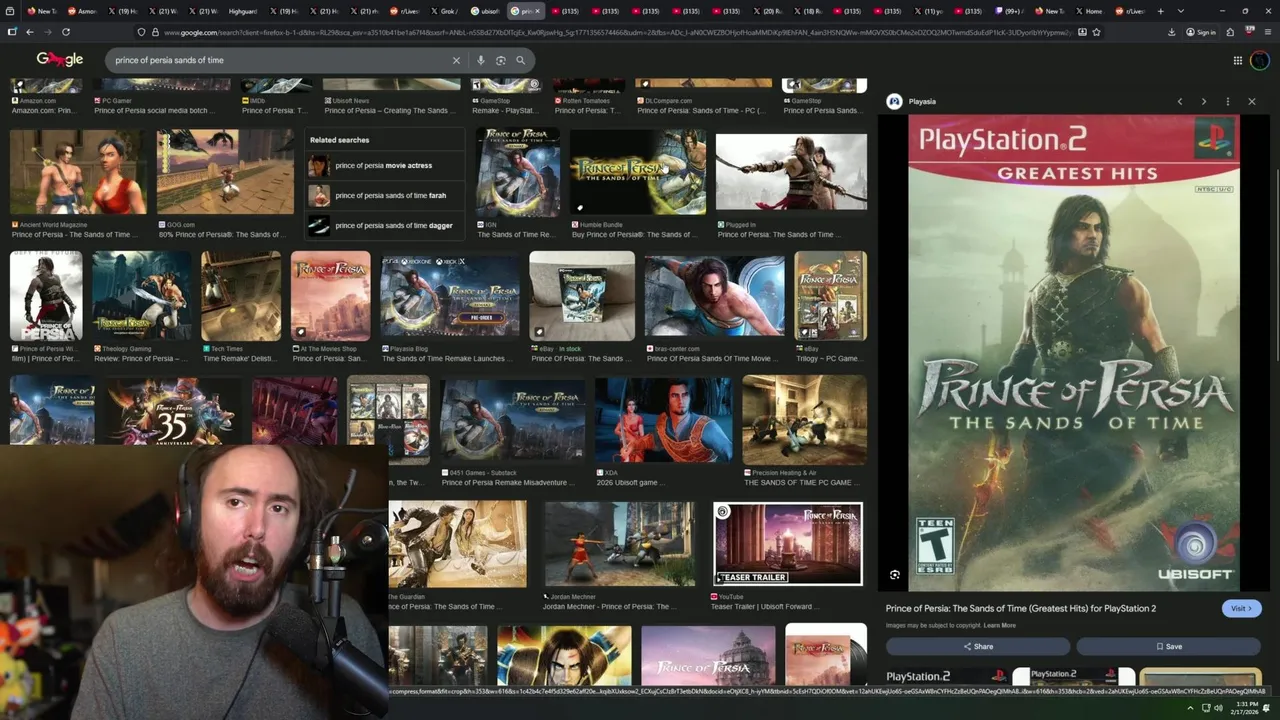Open The Guardian result image
1280x720 pixels.
pos(458,544)
